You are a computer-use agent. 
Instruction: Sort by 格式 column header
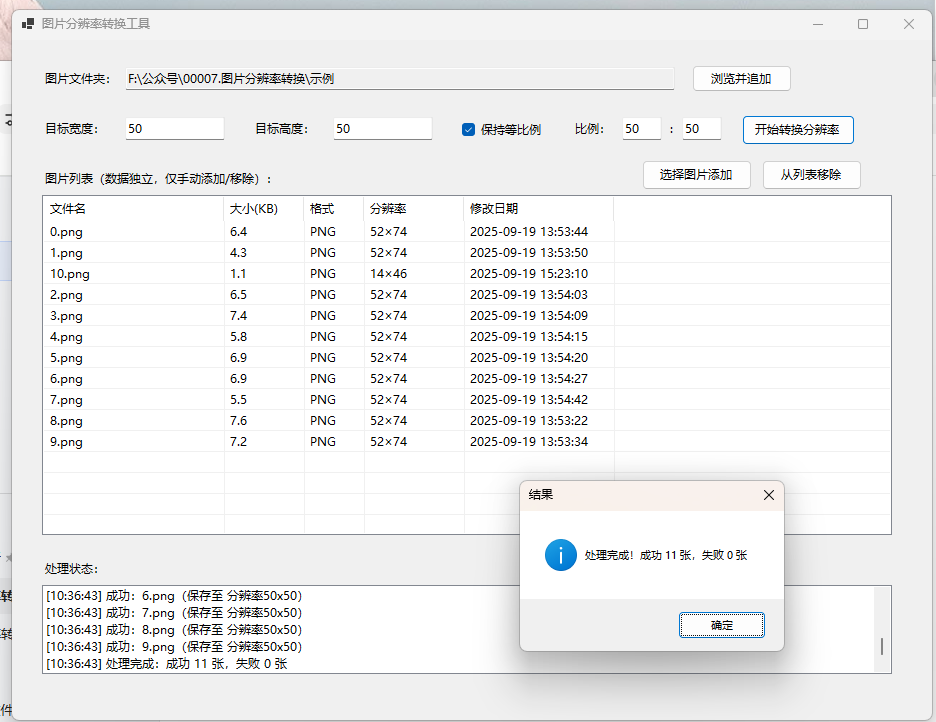click(334, 209)
